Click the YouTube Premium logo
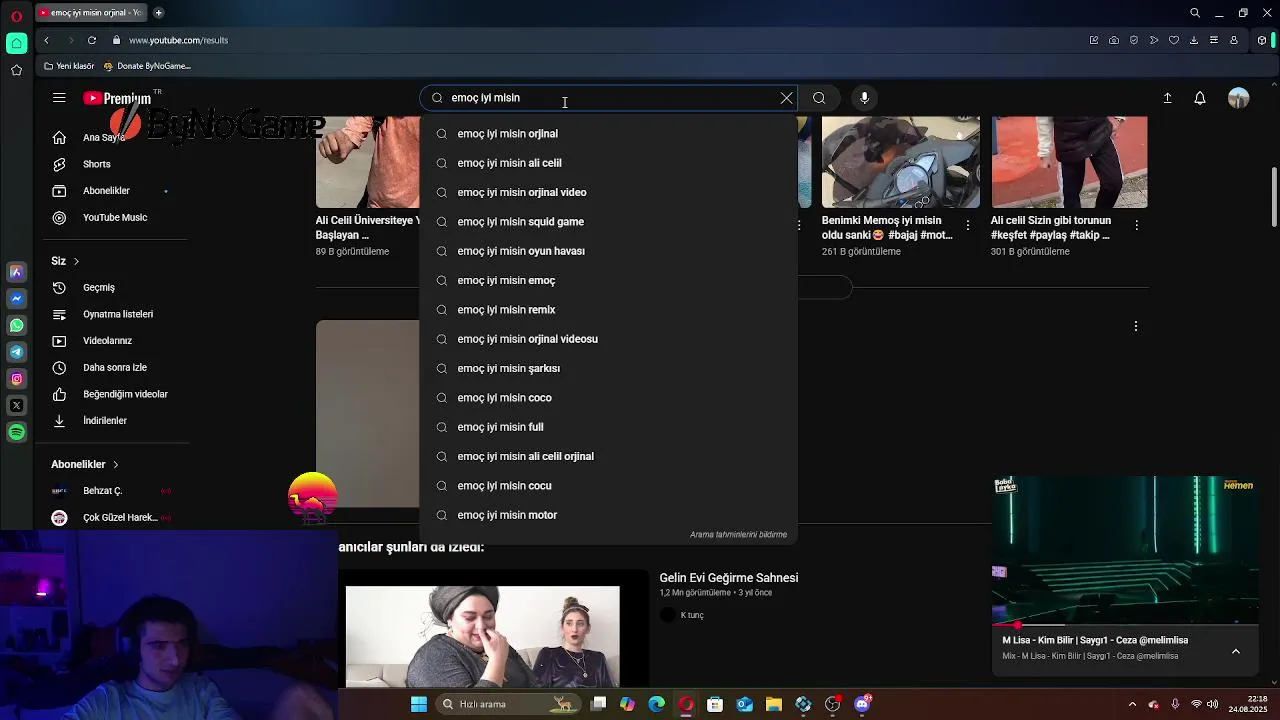 pyautogui.click(x=117, y=98)
